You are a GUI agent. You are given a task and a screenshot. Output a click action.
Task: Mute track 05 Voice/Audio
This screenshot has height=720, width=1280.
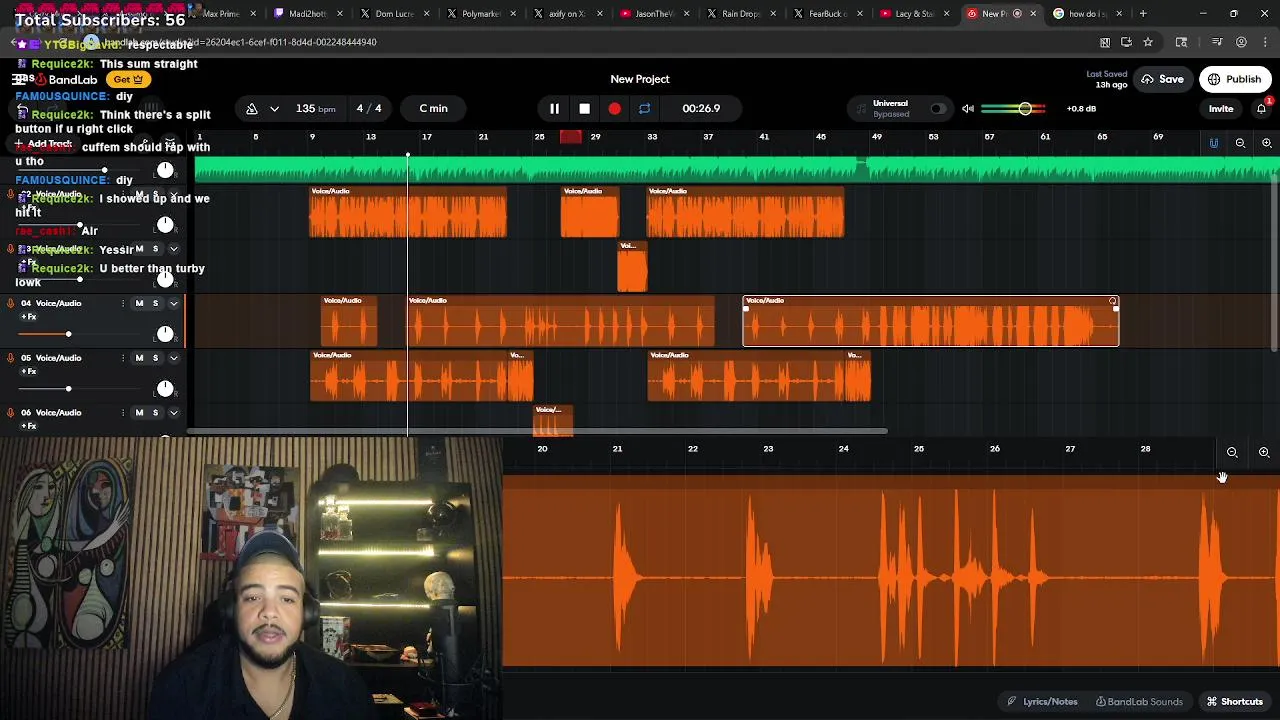(x=139, y=358)
